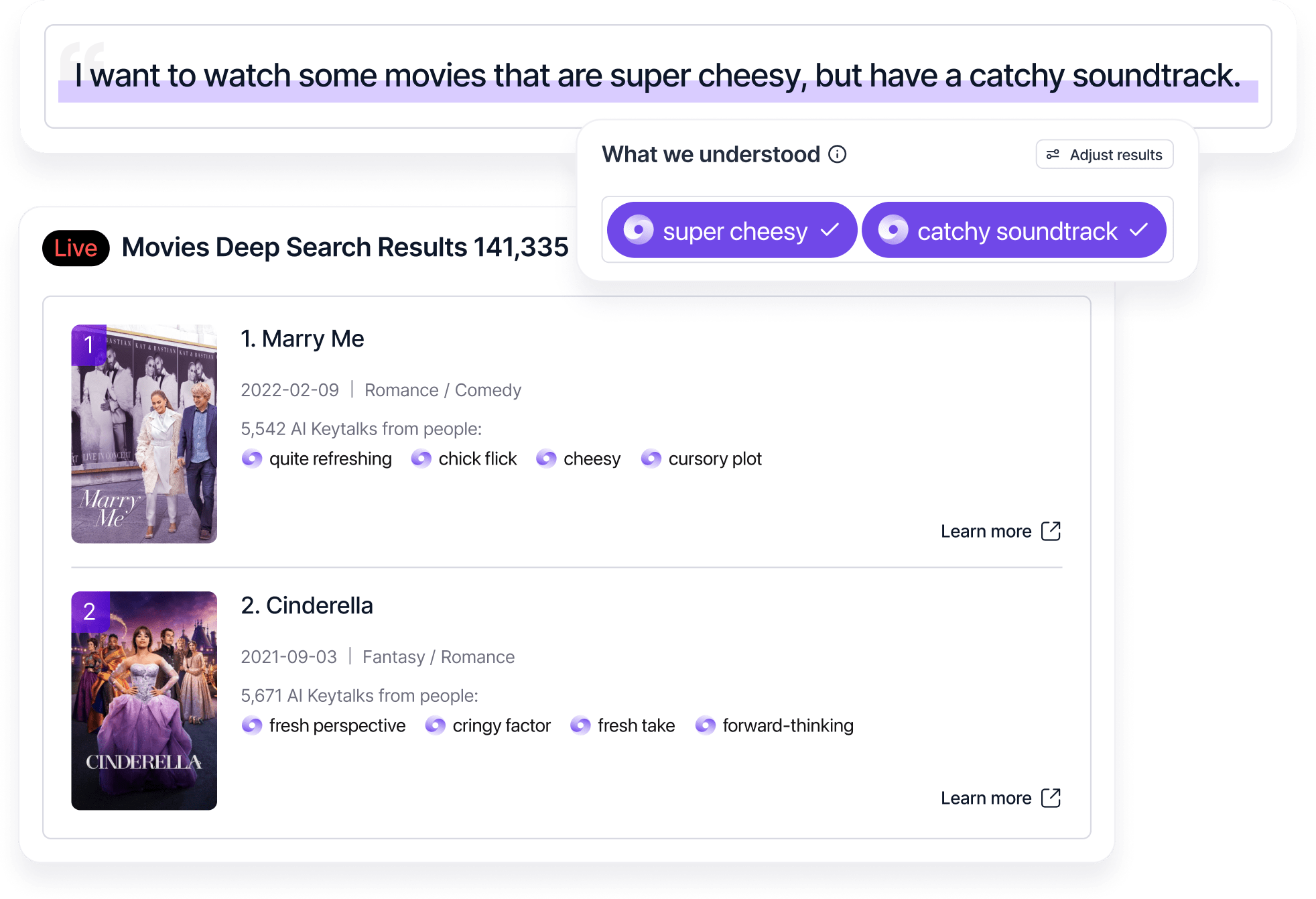Select the cheesy keytalk tag
Image resolution: width=1316 pixels, height=899 pixels.
(x=578, y=459)
